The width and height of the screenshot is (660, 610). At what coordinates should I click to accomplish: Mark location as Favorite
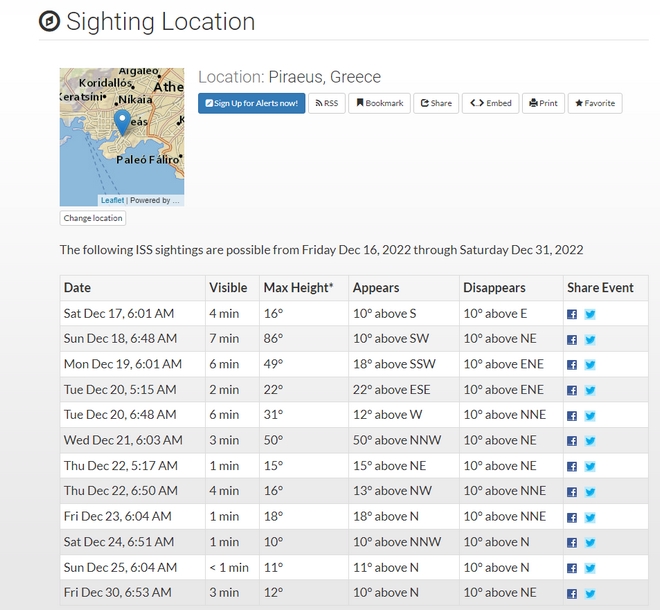(594, 103)
